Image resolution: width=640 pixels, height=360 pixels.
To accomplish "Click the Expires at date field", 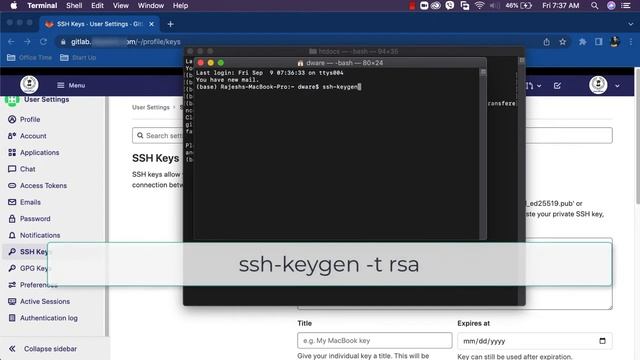I will (x=535, y=341).
